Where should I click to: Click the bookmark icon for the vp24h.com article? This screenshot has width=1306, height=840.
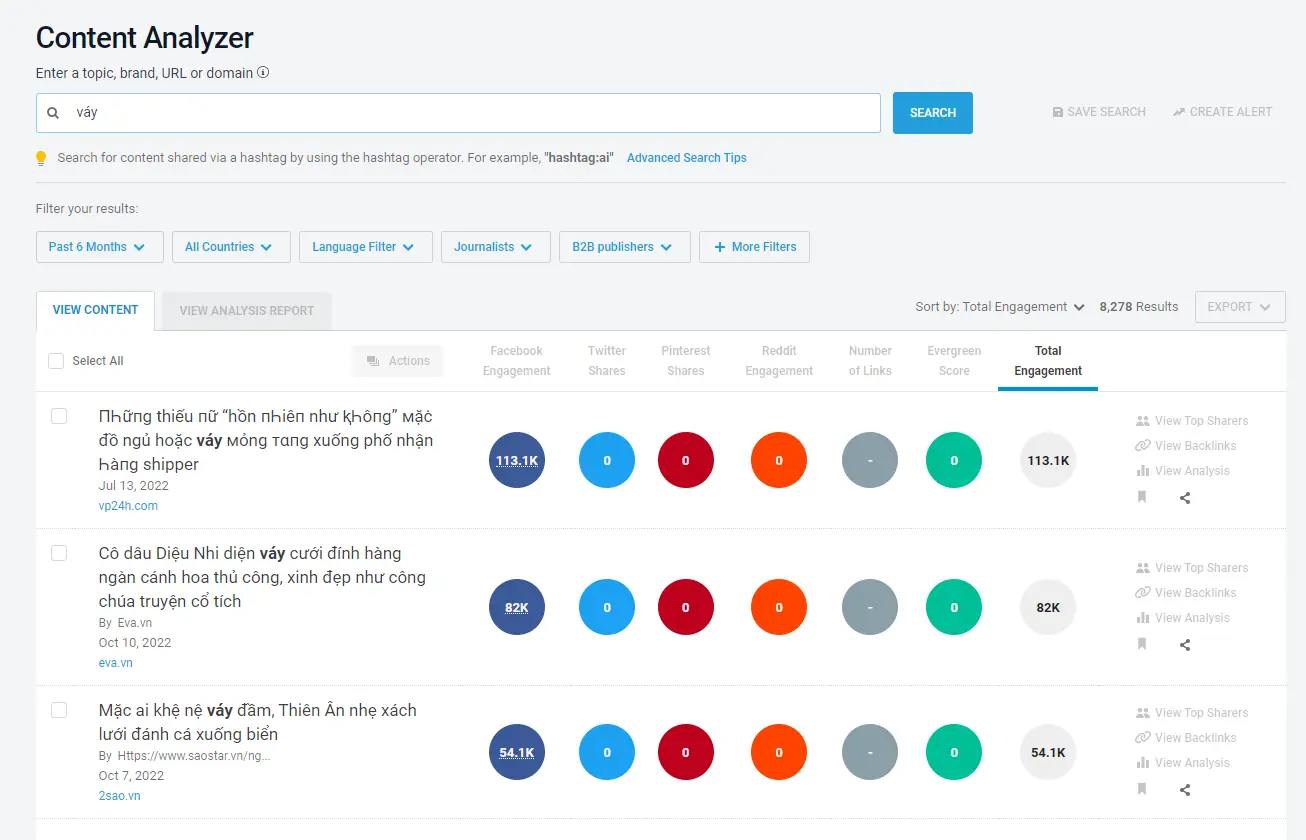click(1142, 497)
